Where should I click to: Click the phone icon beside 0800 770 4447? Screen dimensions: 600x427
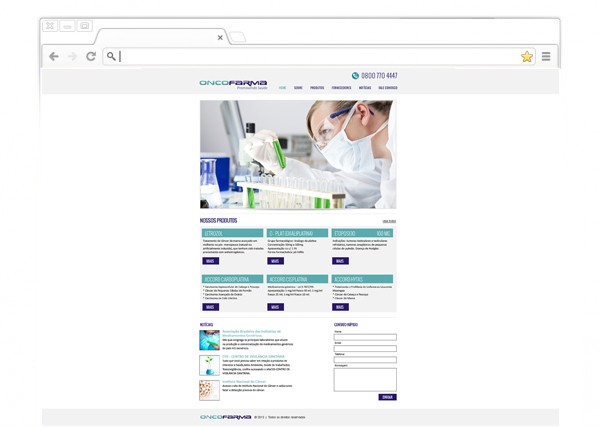[355, 76]
